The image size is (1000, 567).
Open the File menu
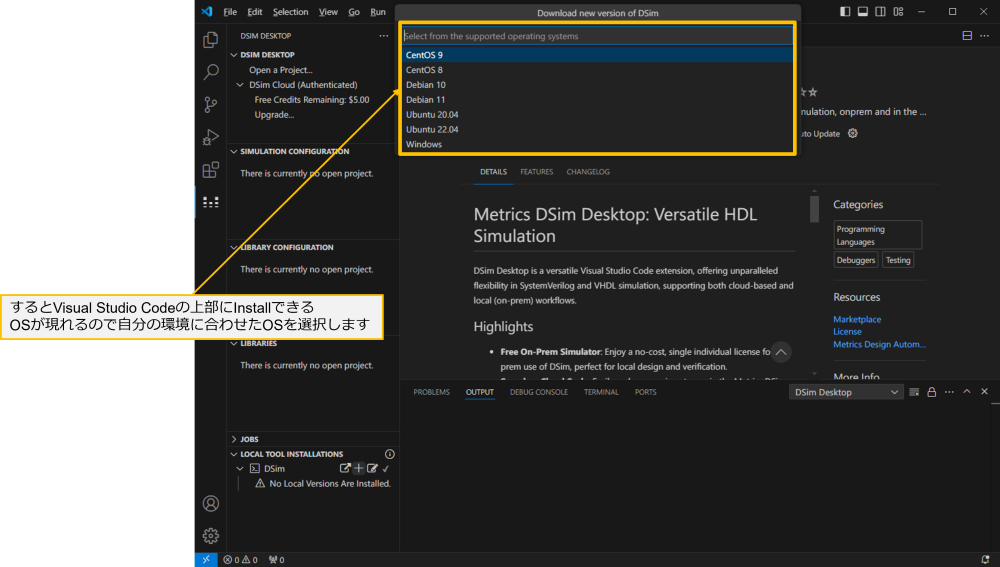(230, 12)
